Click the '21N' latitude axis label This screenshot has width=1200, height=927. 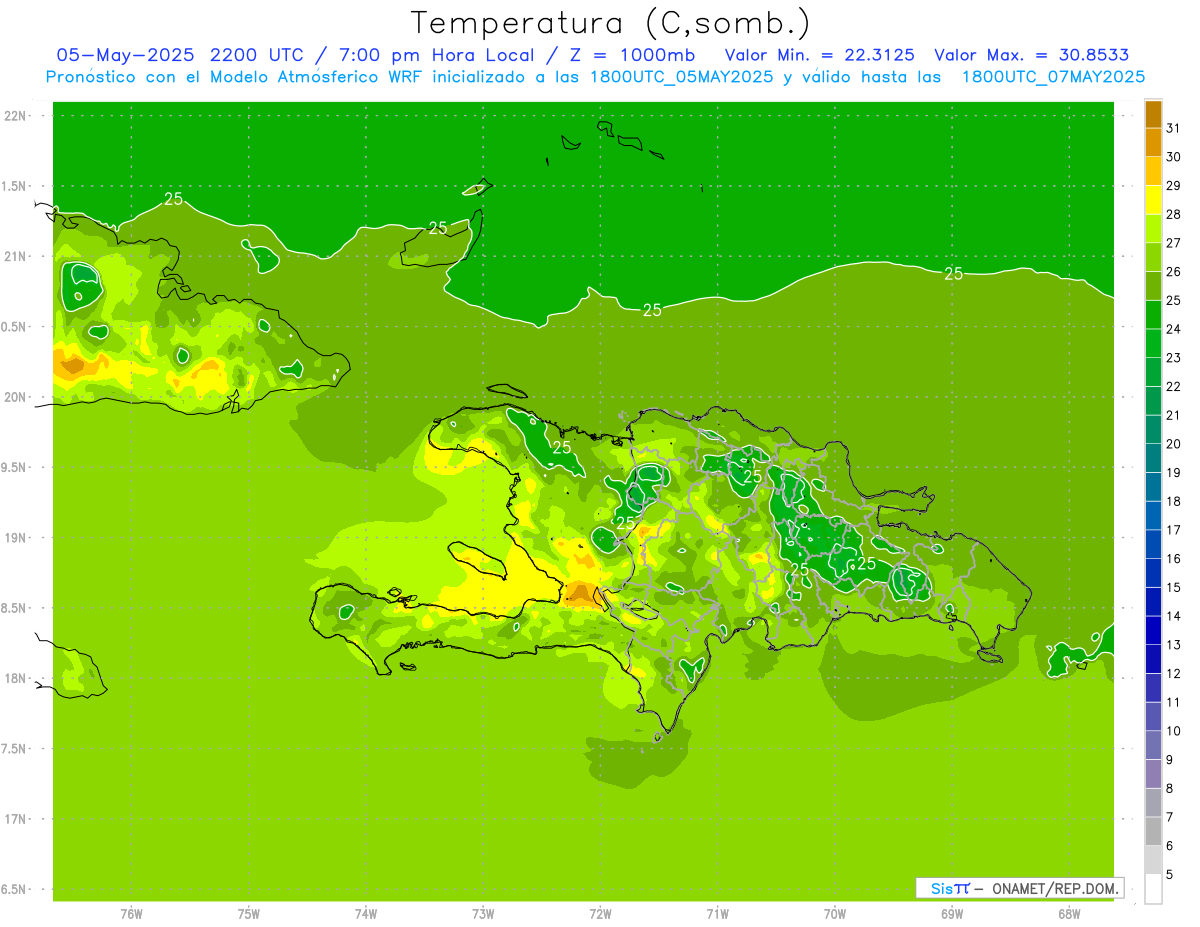(16, 256)
